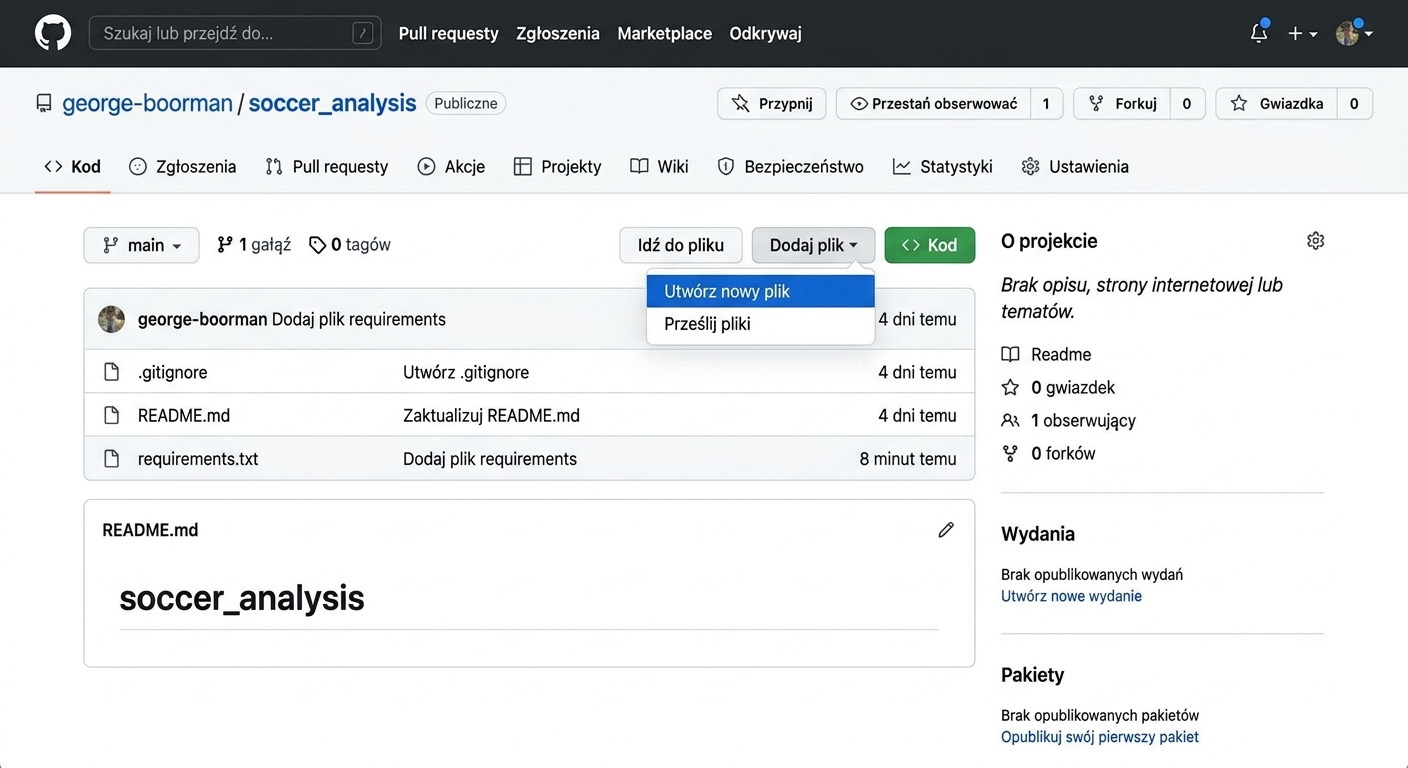
Task: Click the people icon beside 1 obserwujący
Action: (1011, 420)
